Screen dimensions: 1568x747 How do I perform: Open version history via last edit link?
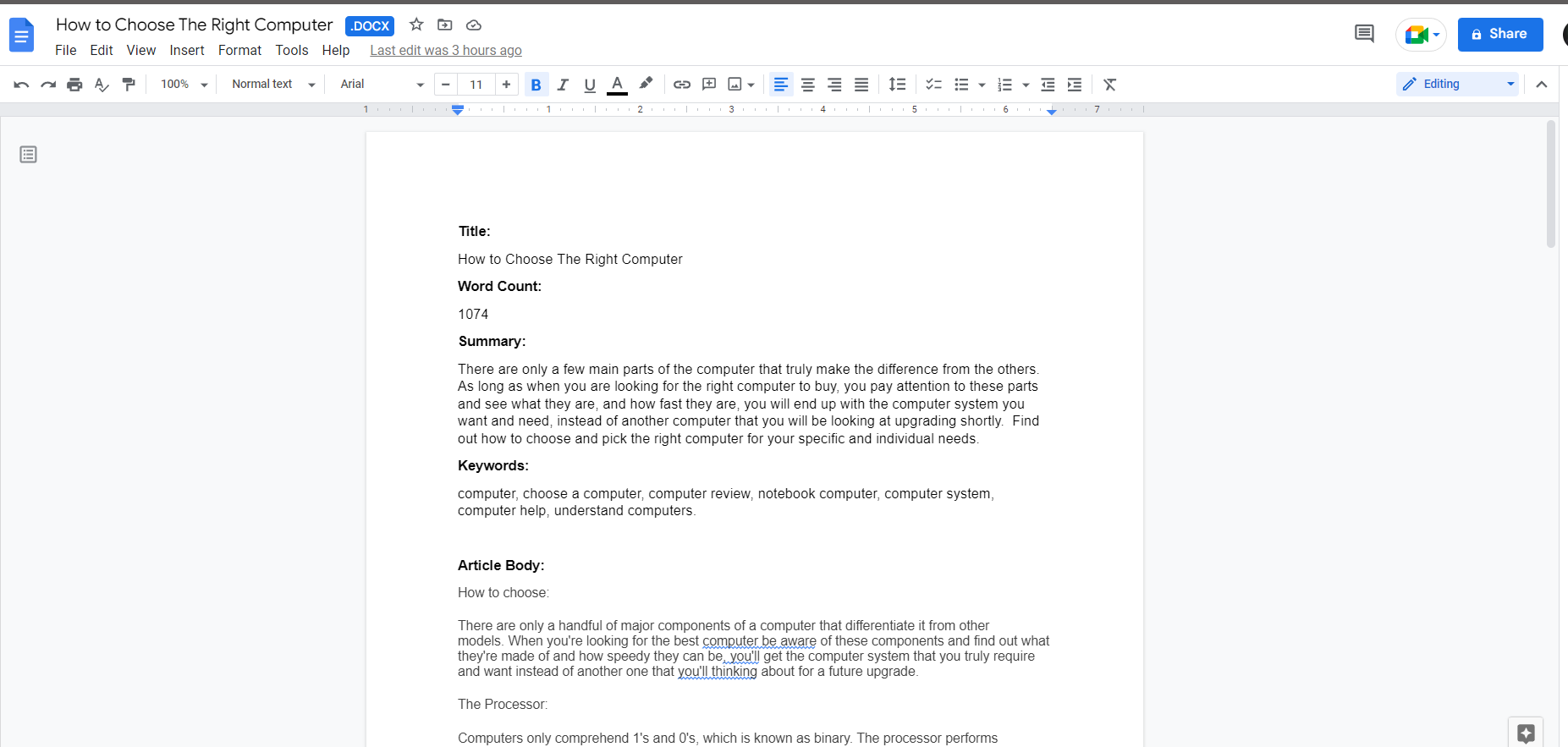(446, 51)
